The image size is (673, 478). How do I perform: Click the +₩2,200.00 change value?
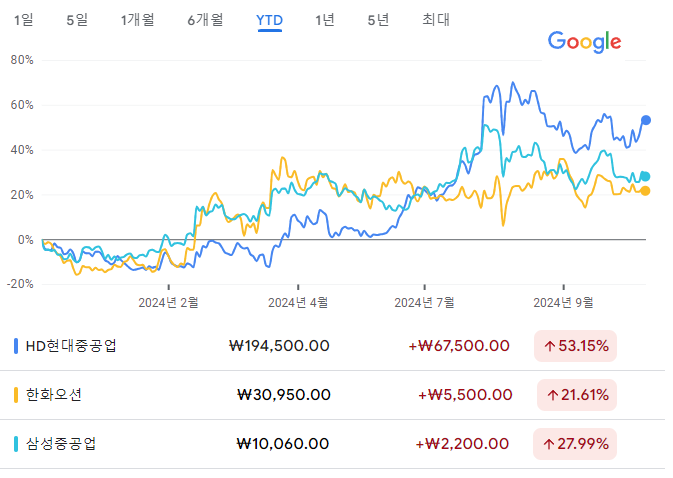[462, 444]
